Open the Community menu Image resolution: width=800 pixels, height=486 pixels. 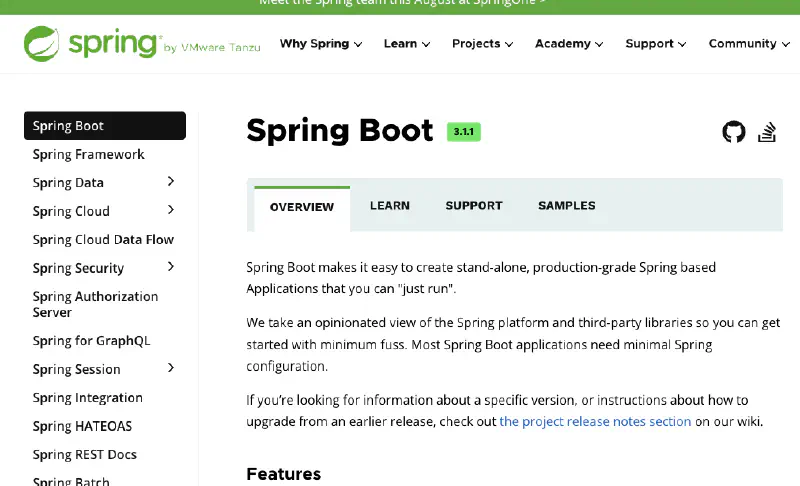[749, 44]
